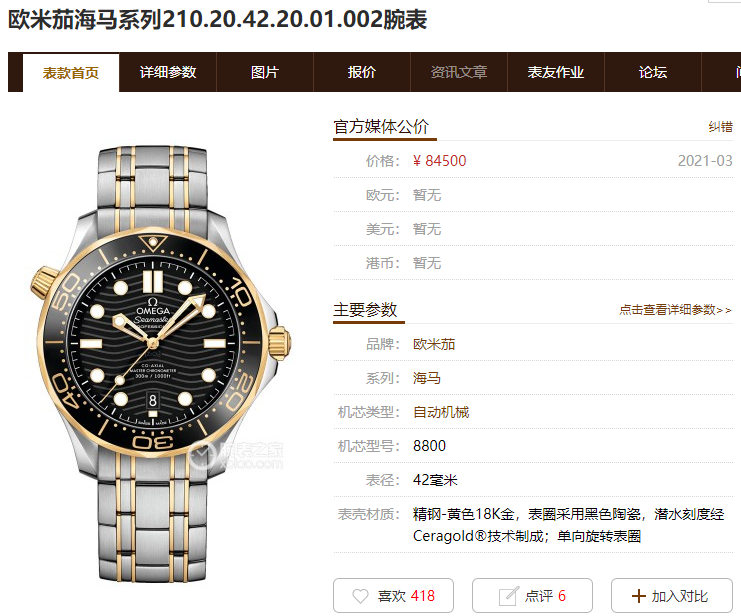The width and height of the screenshot is (741, 616).
Task: Open the 海马 series link
Action: click(427, 378)
